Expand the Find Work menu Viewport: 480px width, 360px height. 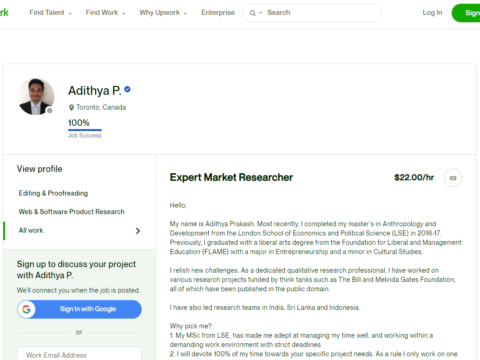pos(105,13)
